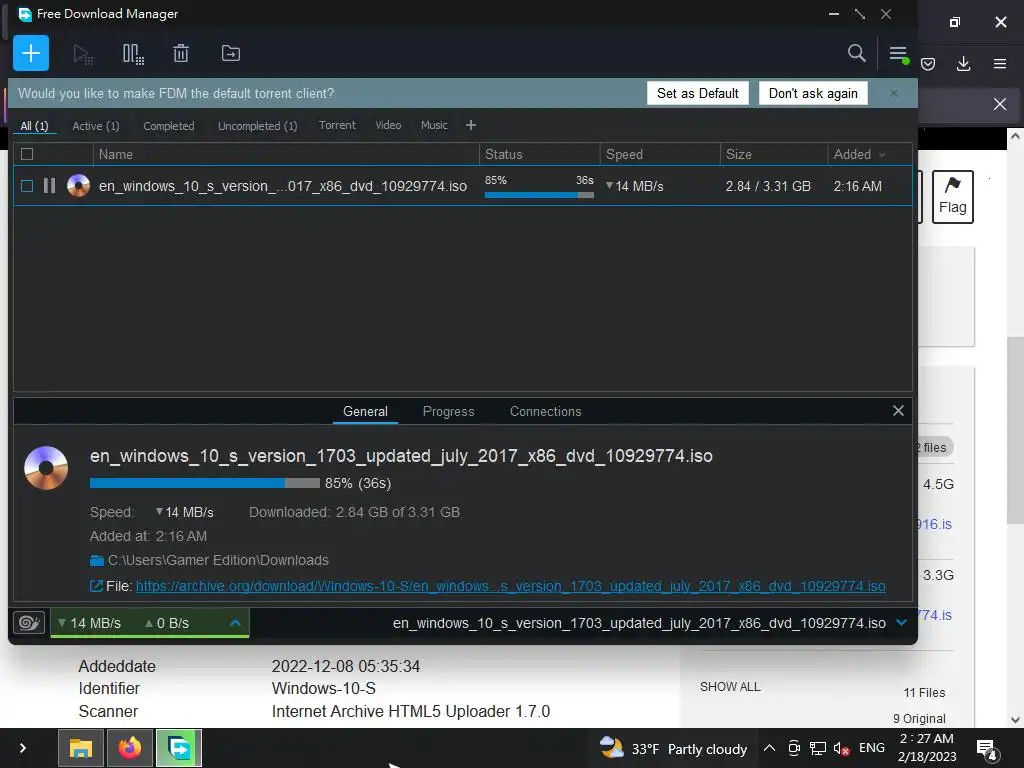1024x768 pixels.
Task: Open the Uncompleted (1) filter tab
Action: tap(257, 126)
